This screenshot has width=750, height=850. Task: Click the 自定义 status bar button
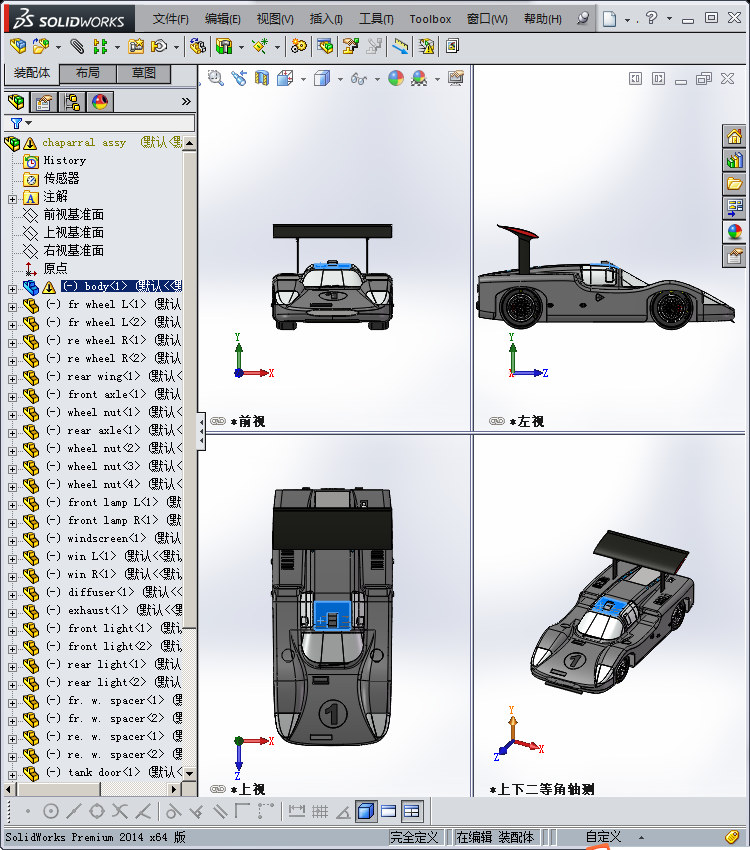point(603,837)
